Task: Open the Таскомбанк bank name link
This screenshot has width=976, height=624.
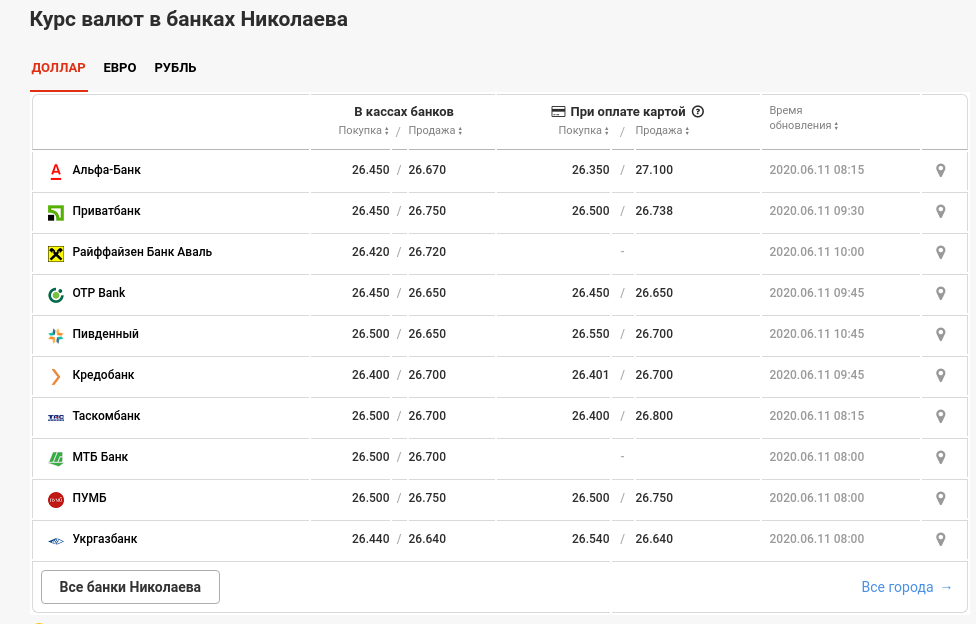Action: [x=106, y=415]
